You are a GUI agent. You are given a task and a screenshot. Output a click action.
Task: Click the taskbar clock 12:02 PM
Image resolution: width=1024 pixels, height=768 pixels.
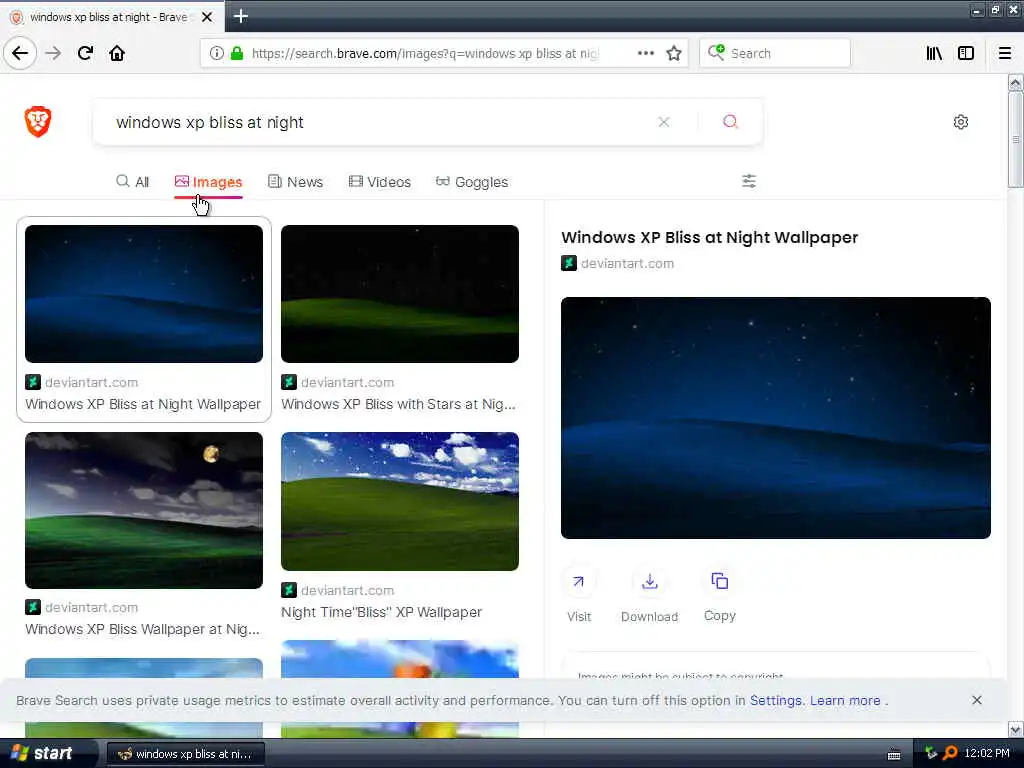[987, 754]
